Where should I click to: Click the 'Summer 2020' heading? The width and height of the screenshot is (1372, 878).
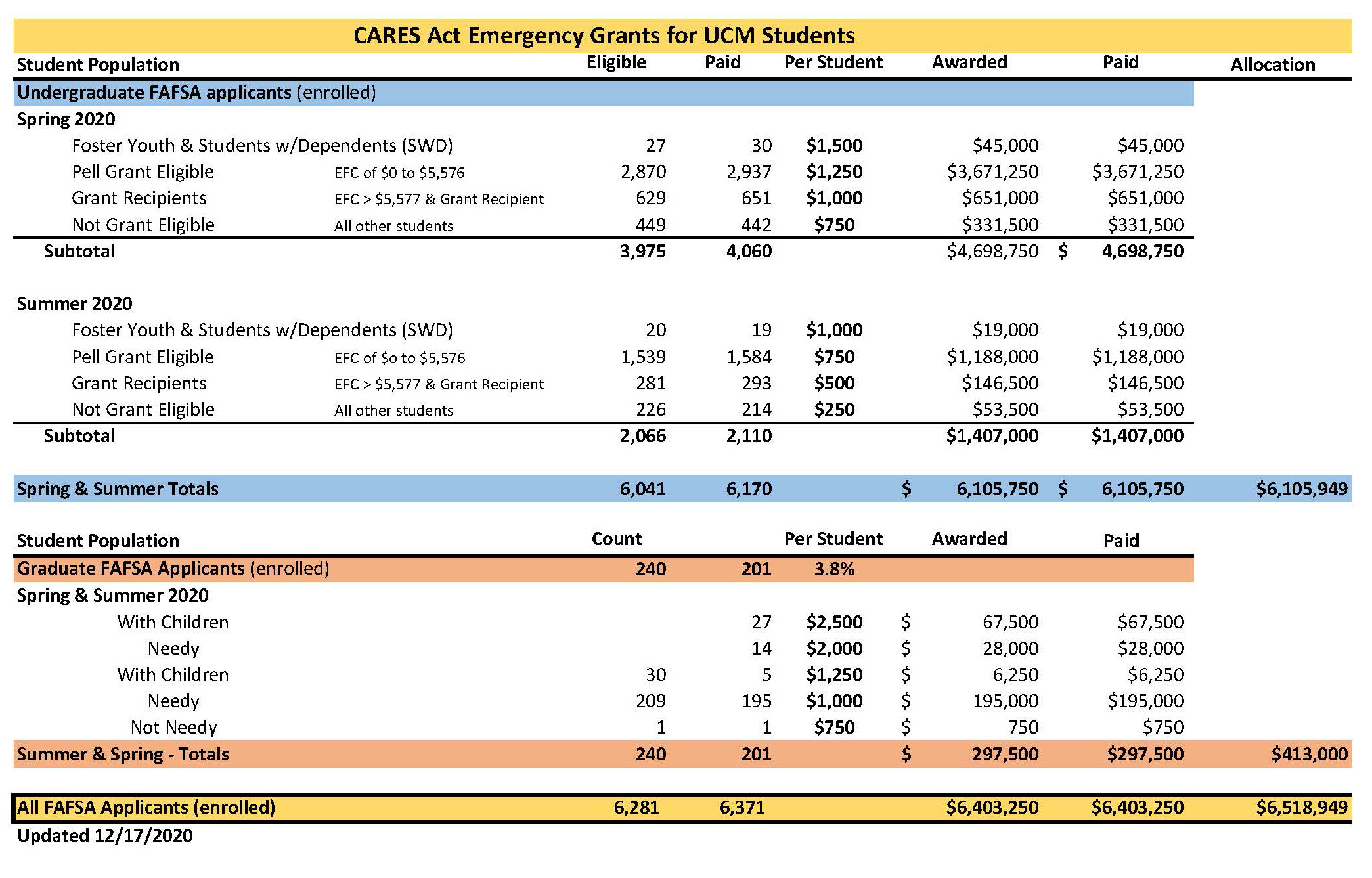tap(74, 304)
